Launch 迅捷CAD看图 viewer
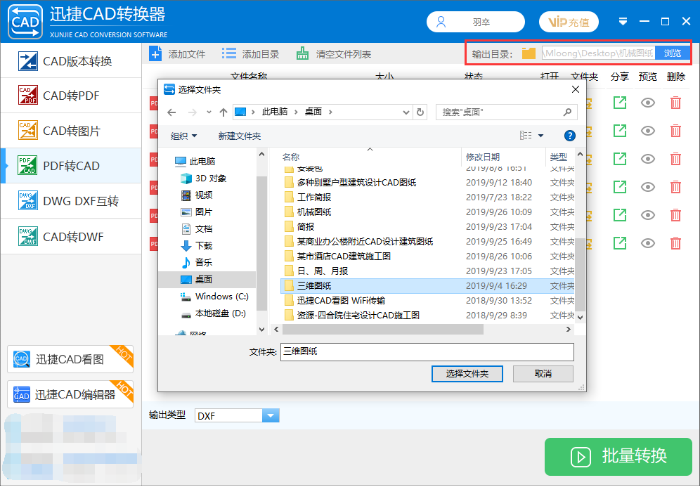 [70, 359]
